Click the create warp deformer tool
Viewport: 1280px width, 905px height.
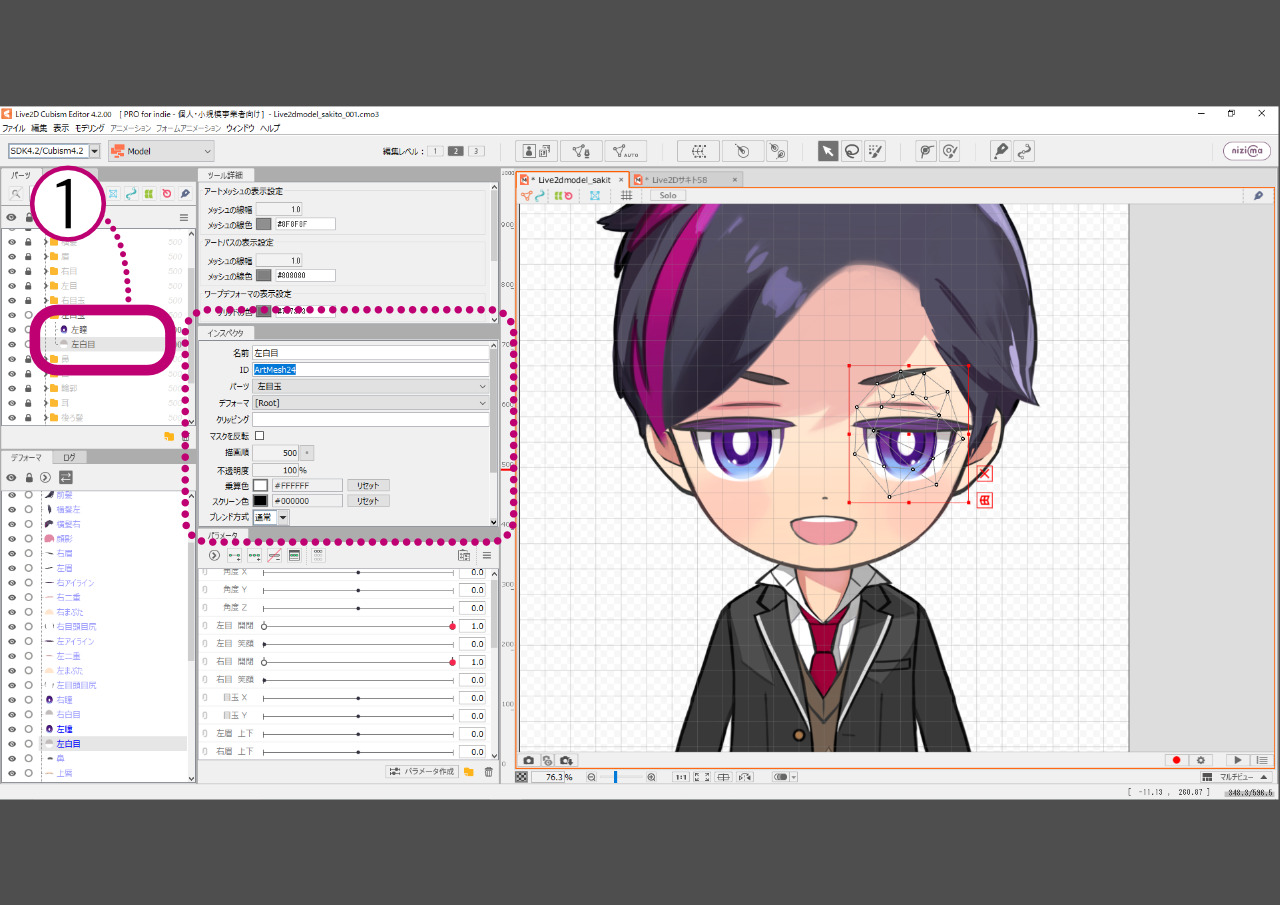point(698,151)
